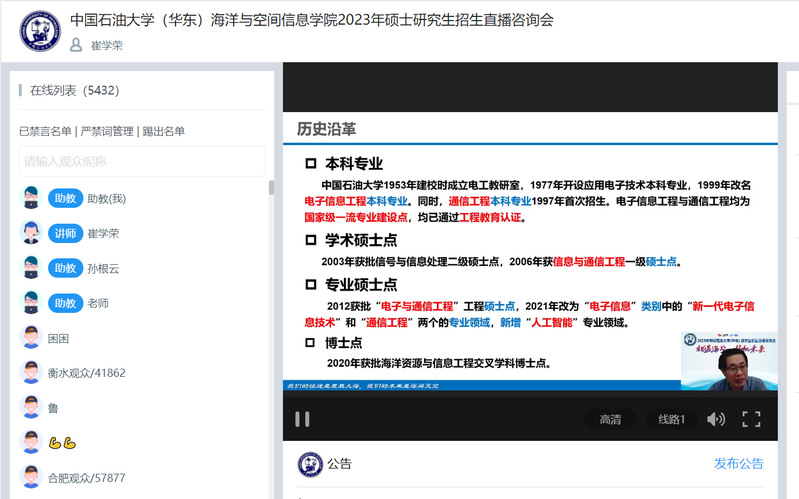Open 严禁词管理 settings
Image resolution: width=799 pixels, height=499 pixels.
click(x=107, y=131)
